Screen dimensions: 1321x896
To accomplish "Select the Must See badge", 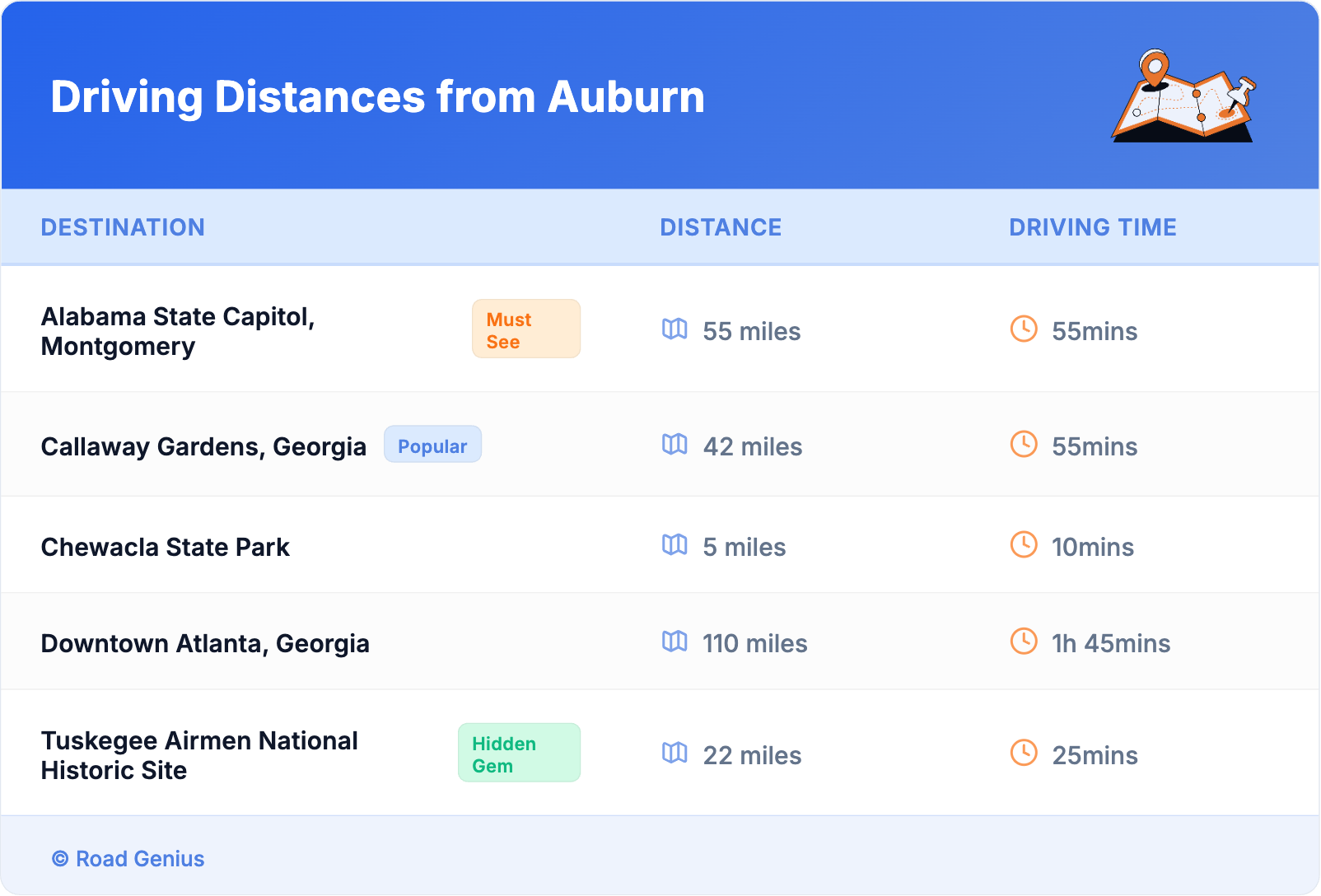I will coord(525,329).
